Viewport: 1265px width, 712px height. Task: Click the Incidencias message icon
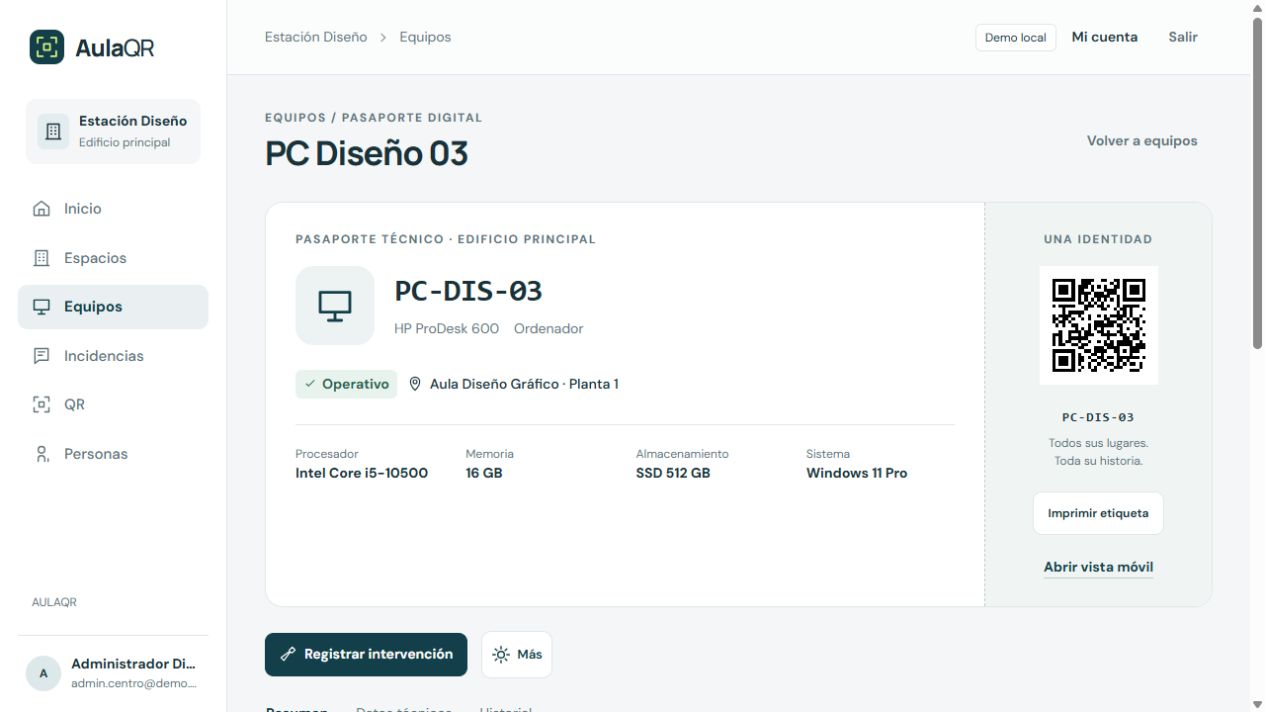(41, 356)
